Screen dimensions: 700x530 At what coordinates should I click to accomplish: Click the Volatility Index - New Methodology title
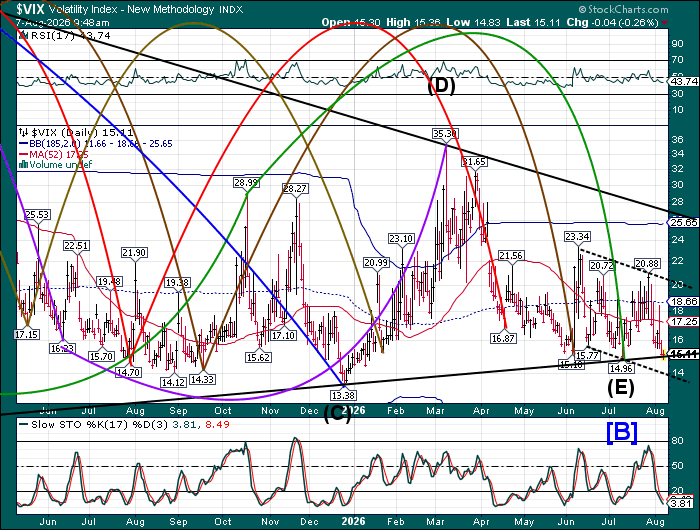[x=132, y=9]
